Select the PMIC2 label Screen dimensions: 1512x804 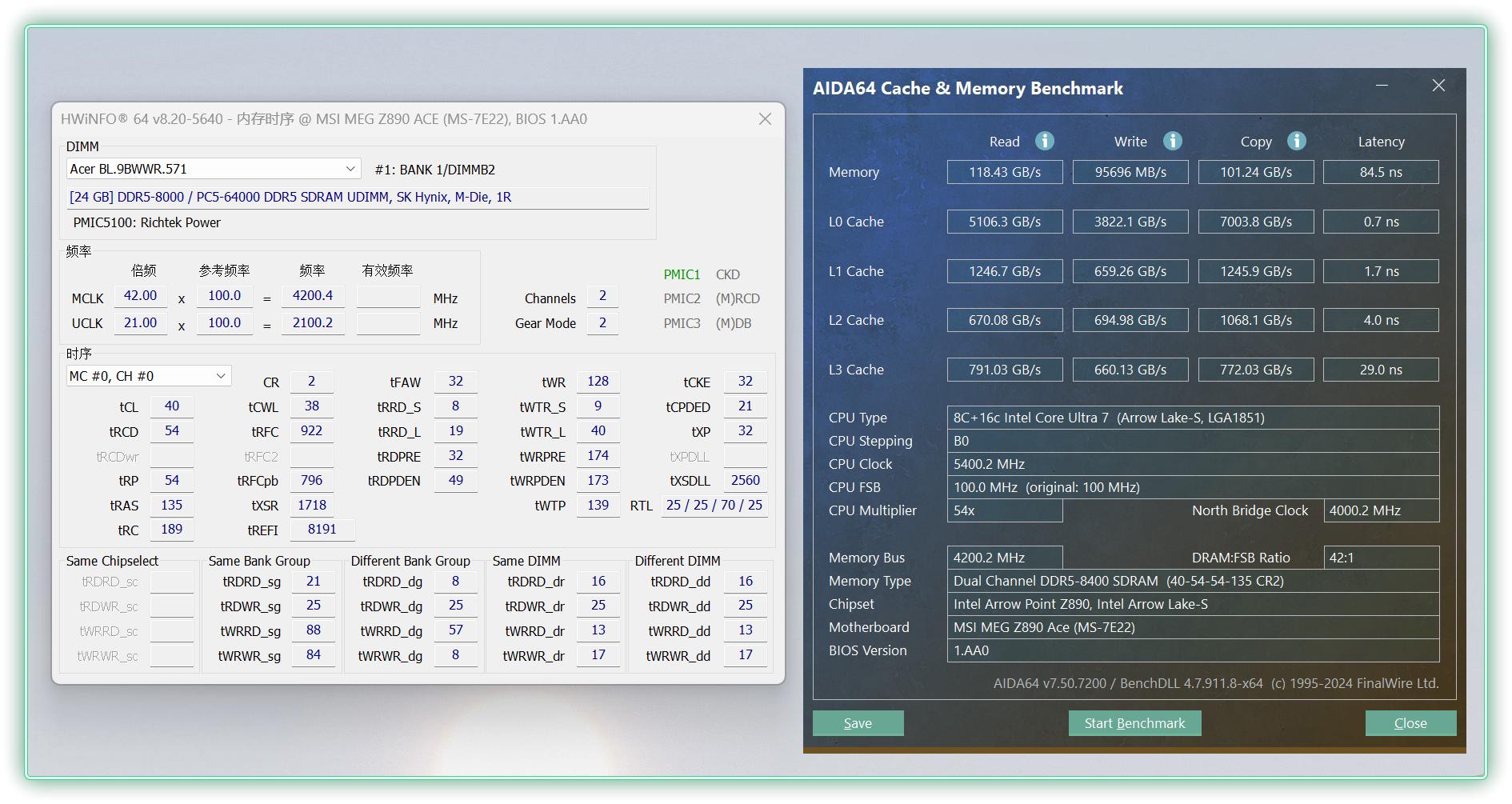(682, 298)
